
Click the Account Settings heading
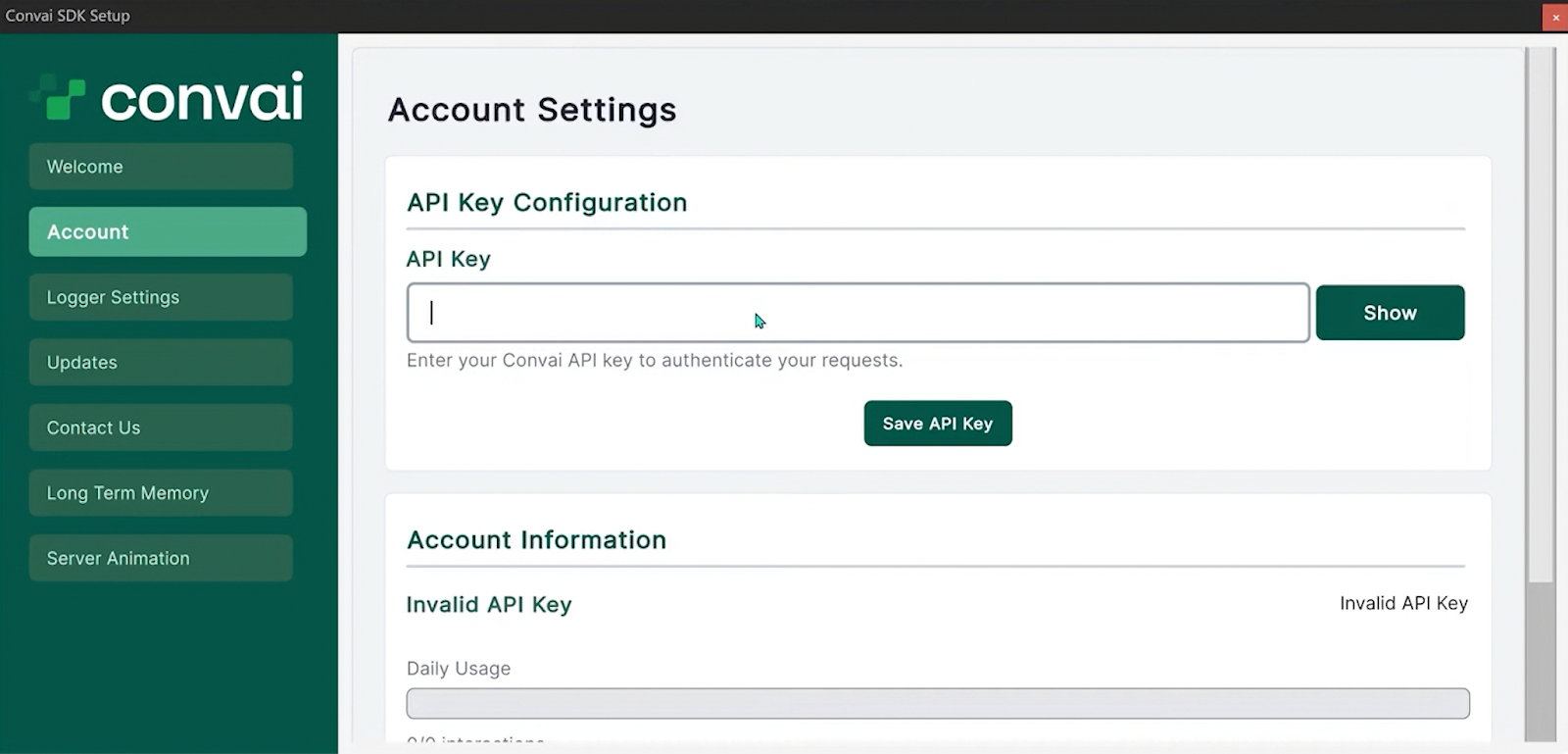tap(532, 110)
